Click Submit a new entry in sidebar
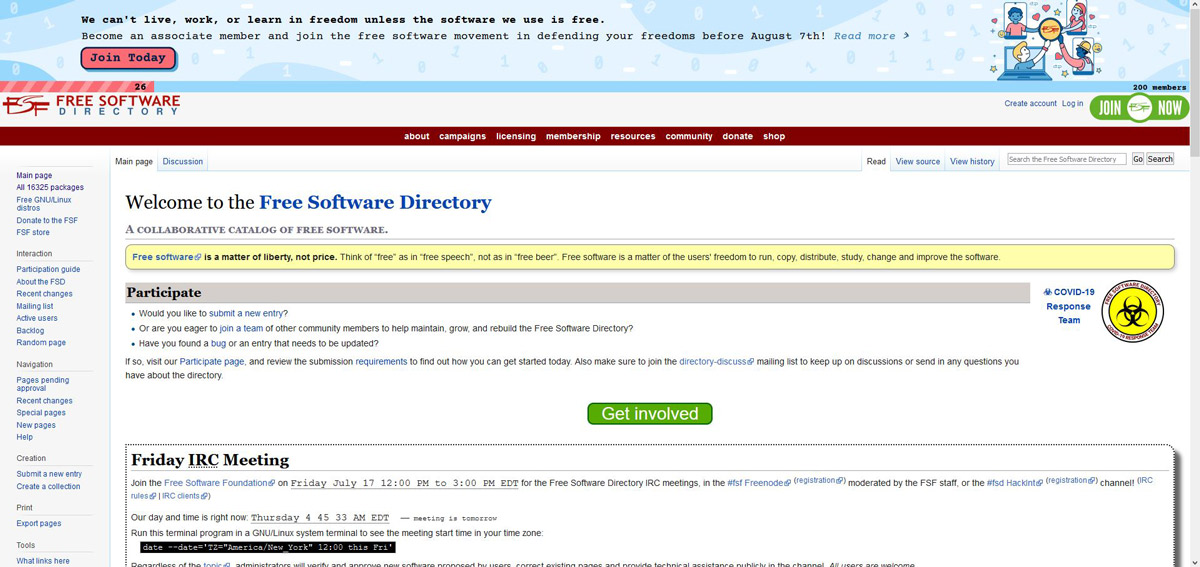 point(49,474)
